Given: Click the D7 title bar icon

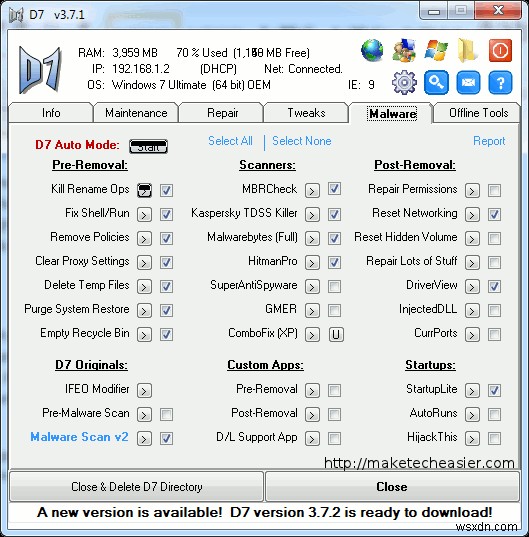Looking at the screenshot, I should click(16, 15).
